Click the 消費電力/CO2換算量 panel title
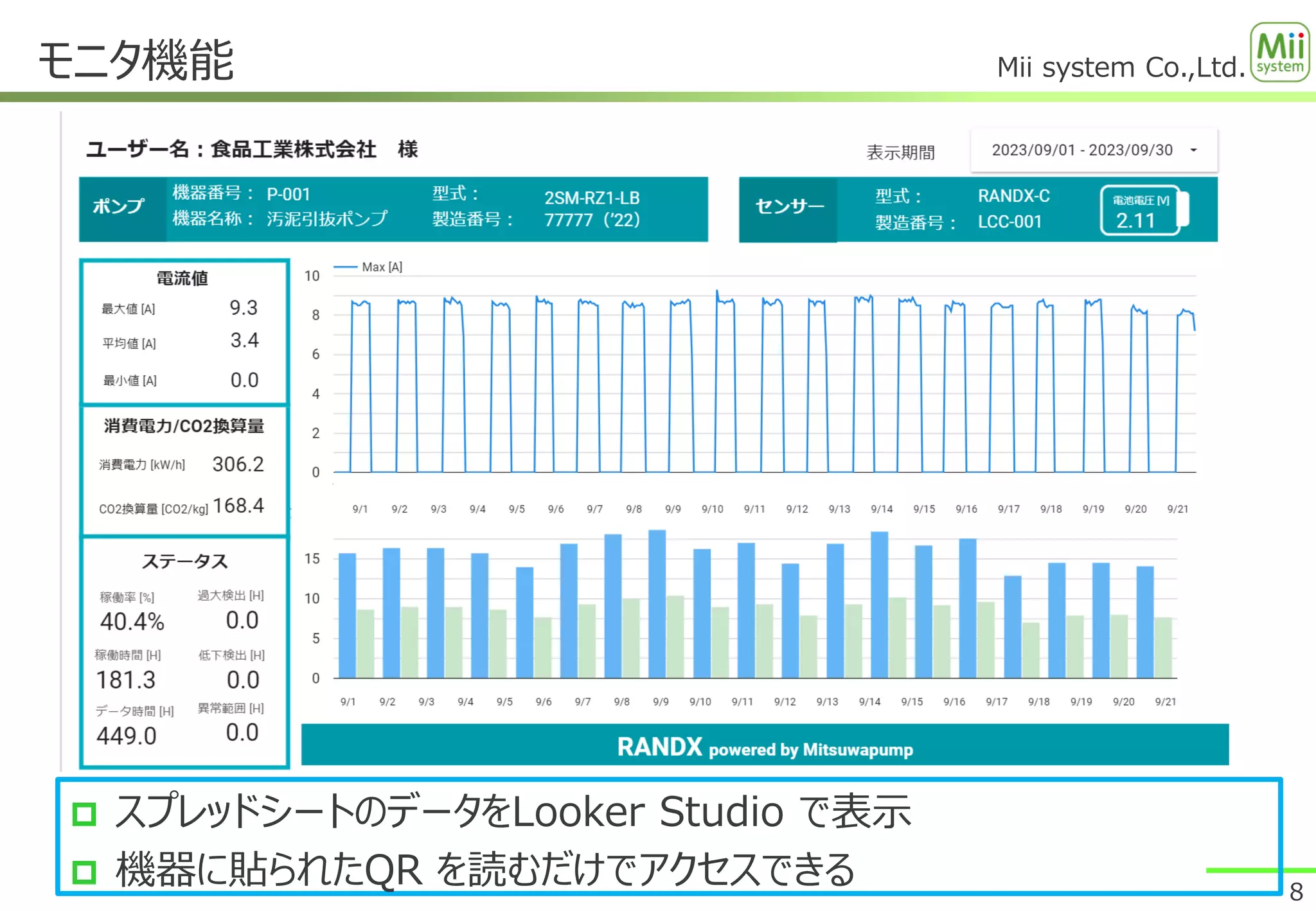Screen dimensions: 1316x911 184,426
